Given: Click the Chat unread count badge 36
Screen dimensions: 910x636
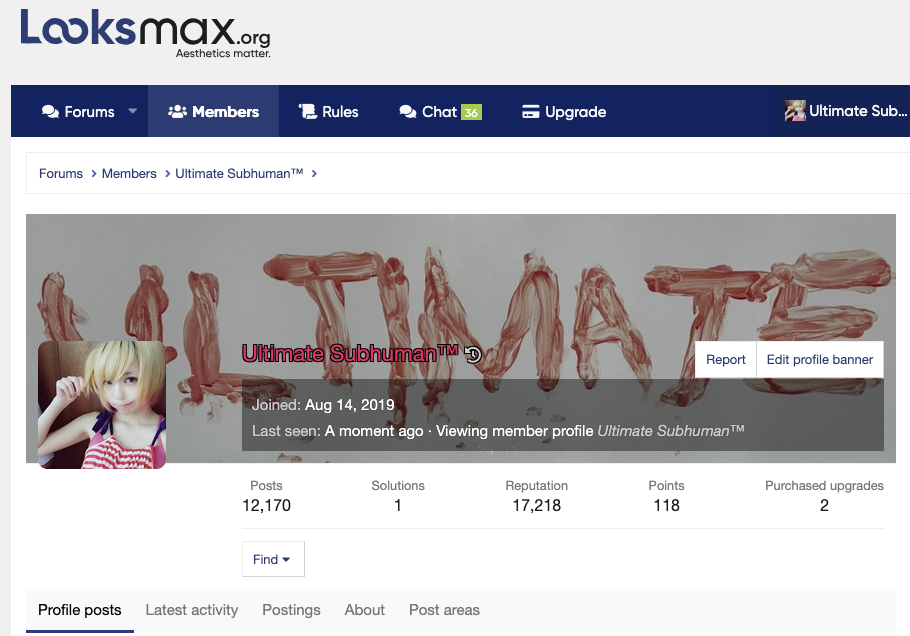Looking at the screenshot, I should (x=471, y=112).
